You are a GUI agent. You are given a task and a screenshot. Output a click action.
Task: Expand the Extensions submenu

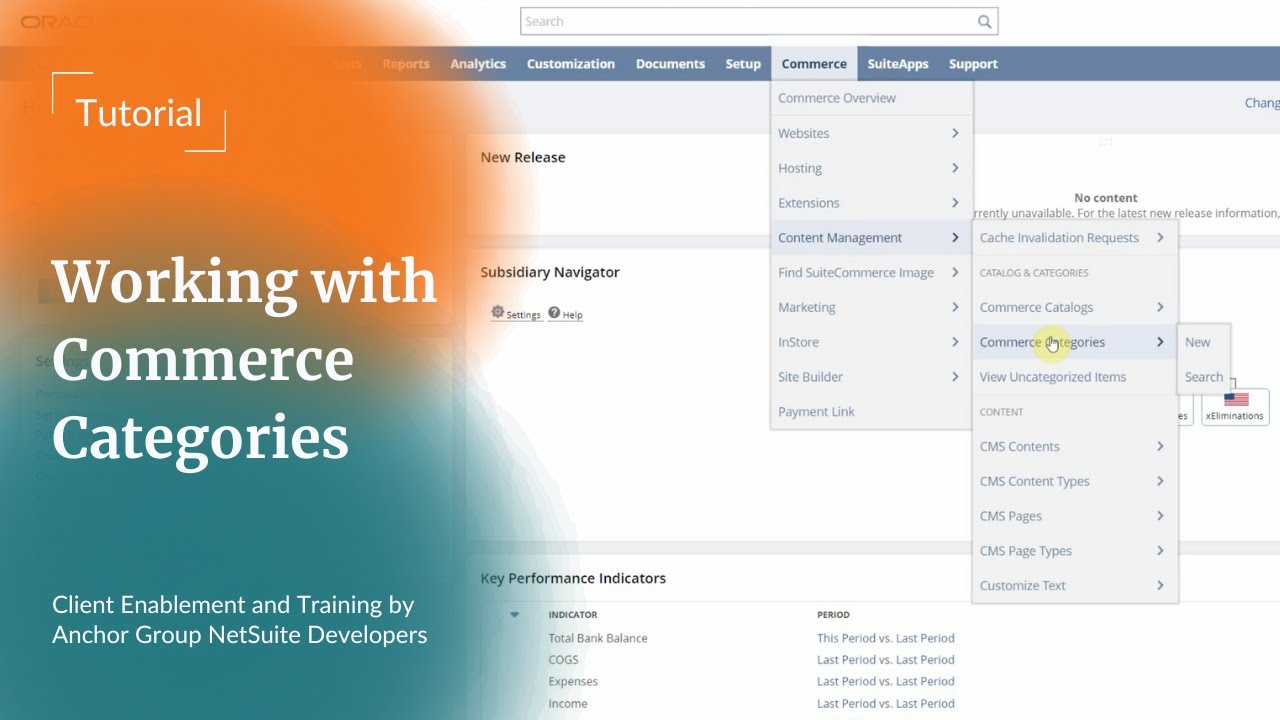[x=871, y=203]
